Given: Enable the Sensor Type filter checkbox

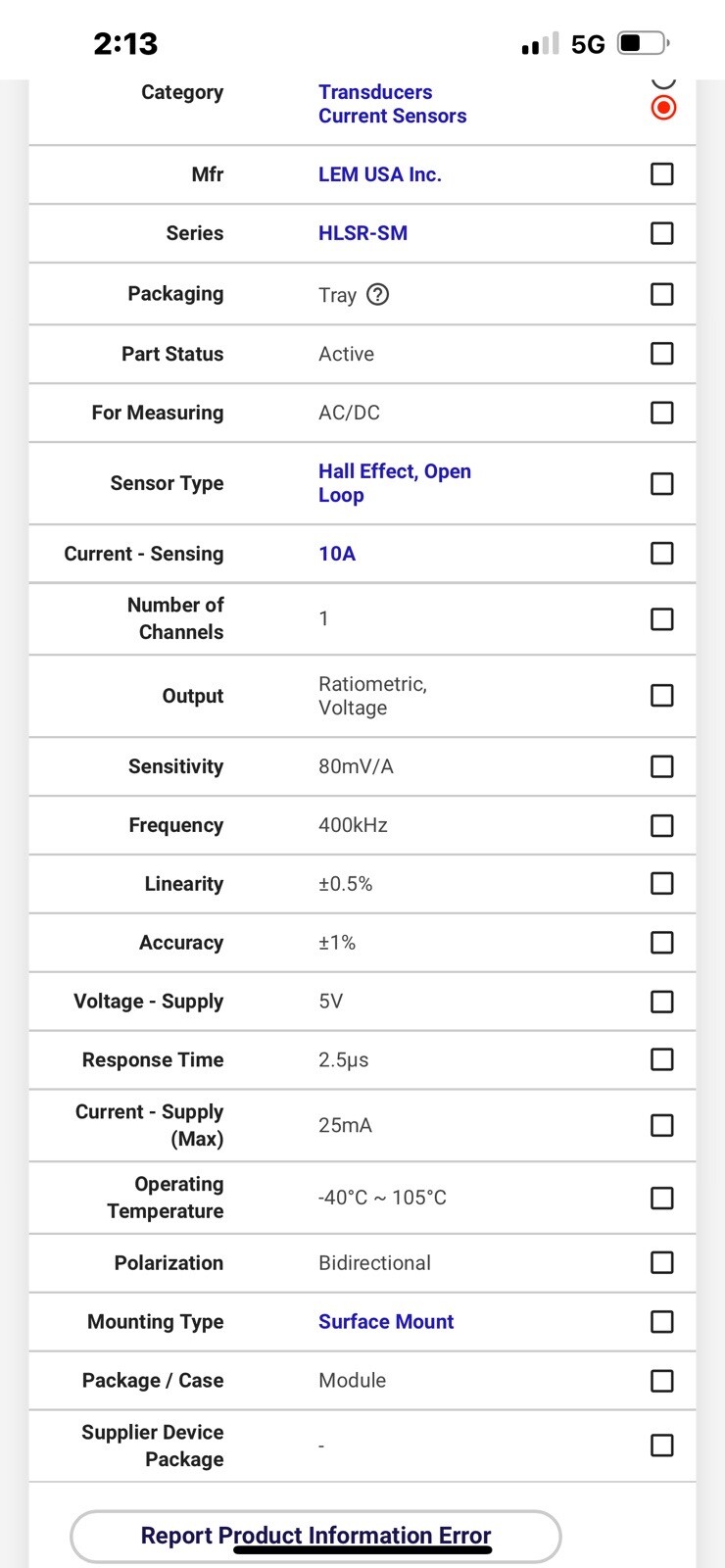Looking at the screenshot, I should [x=662, y=484].
